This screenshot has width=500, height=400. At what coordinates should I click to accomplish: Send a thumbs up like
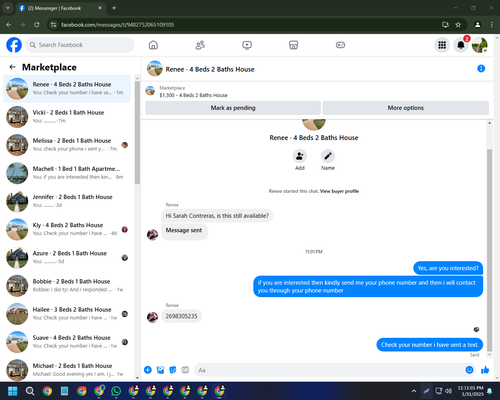[x=485, y=370]
